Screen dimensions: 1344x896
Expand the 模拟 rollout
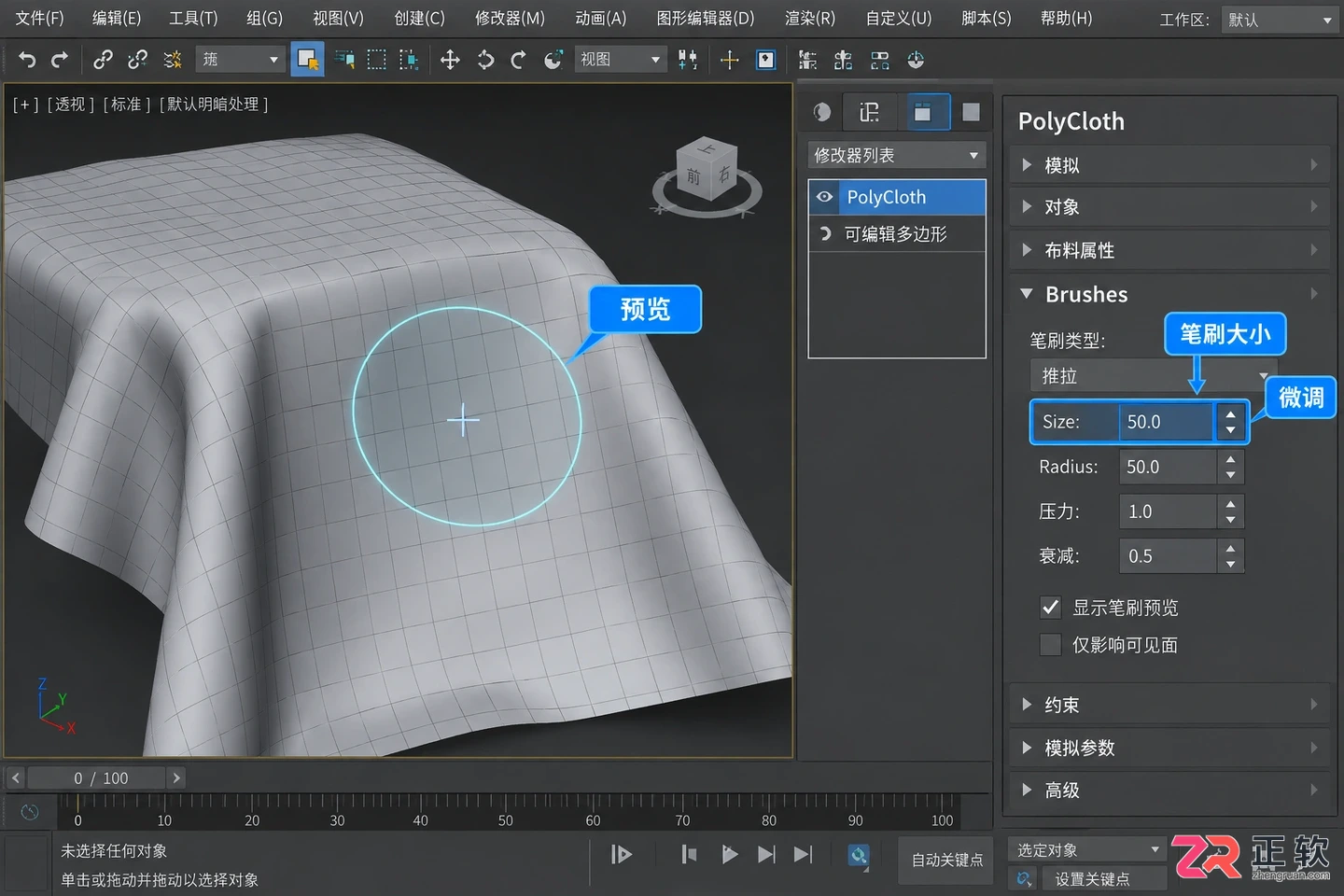(1169, 165)
